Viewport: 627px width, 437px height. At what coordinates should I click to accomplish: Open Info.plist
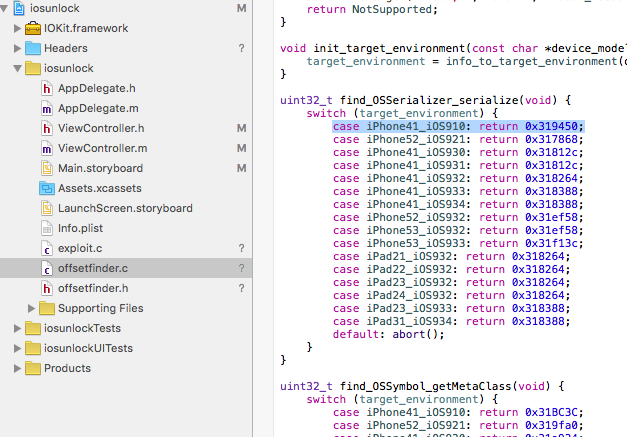[x=80, y=228]
